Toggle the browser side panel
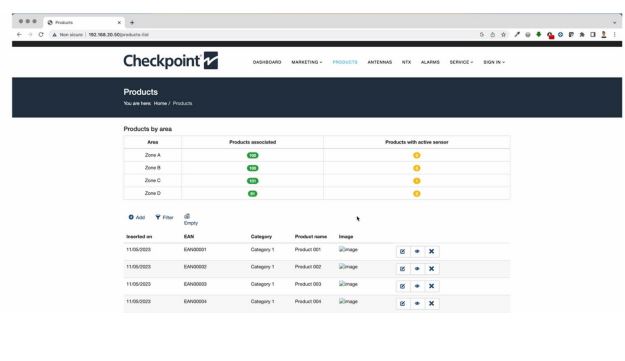 (593, 35)
